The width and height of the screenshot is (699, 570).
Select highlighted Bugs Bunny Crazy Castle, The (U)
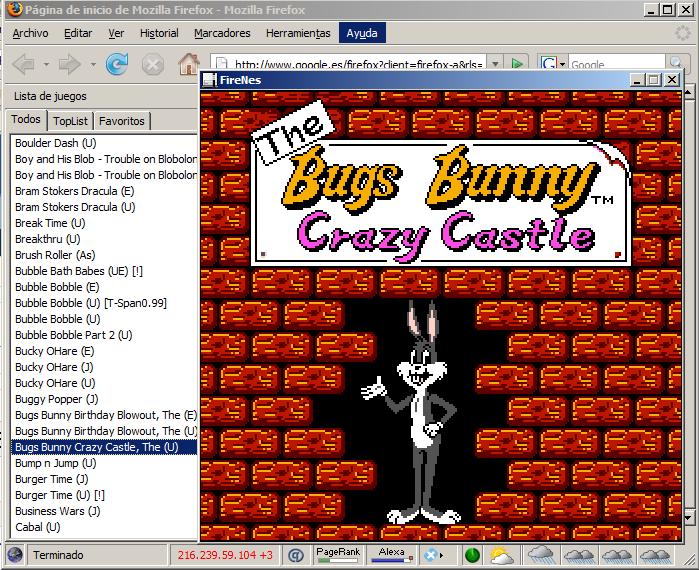click(x=104, y=447)
